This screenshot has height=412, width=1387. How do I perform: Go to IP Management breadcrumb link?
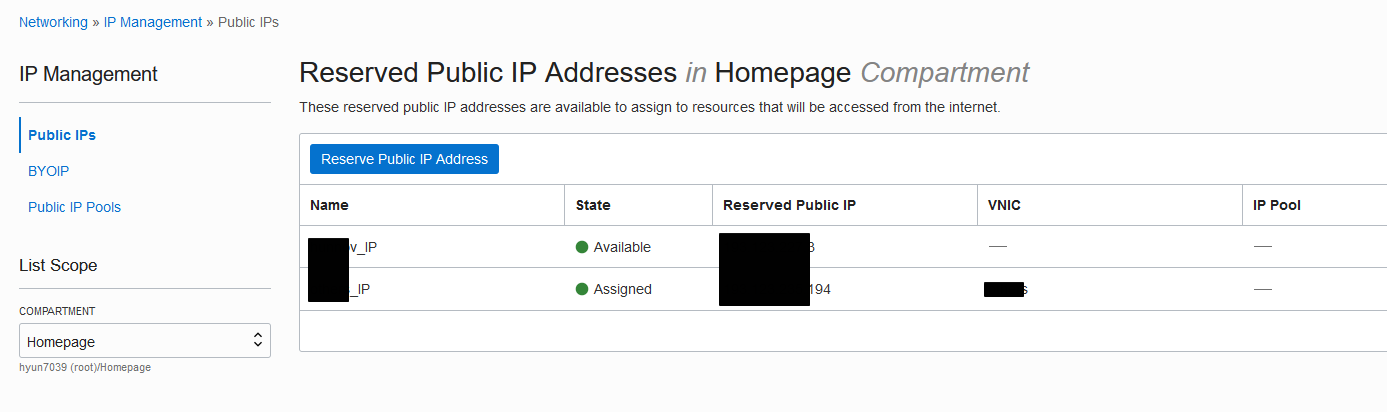[x=153, y=22]
